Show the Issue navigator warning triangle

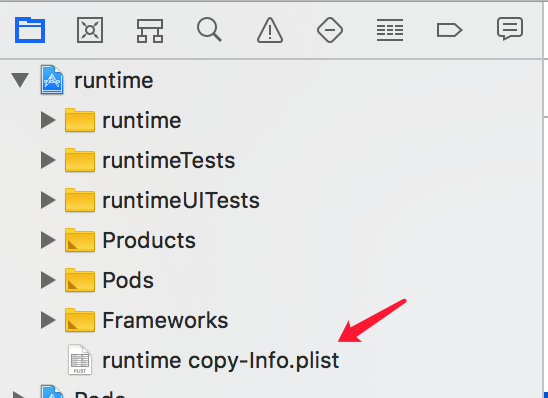[270, 31]
